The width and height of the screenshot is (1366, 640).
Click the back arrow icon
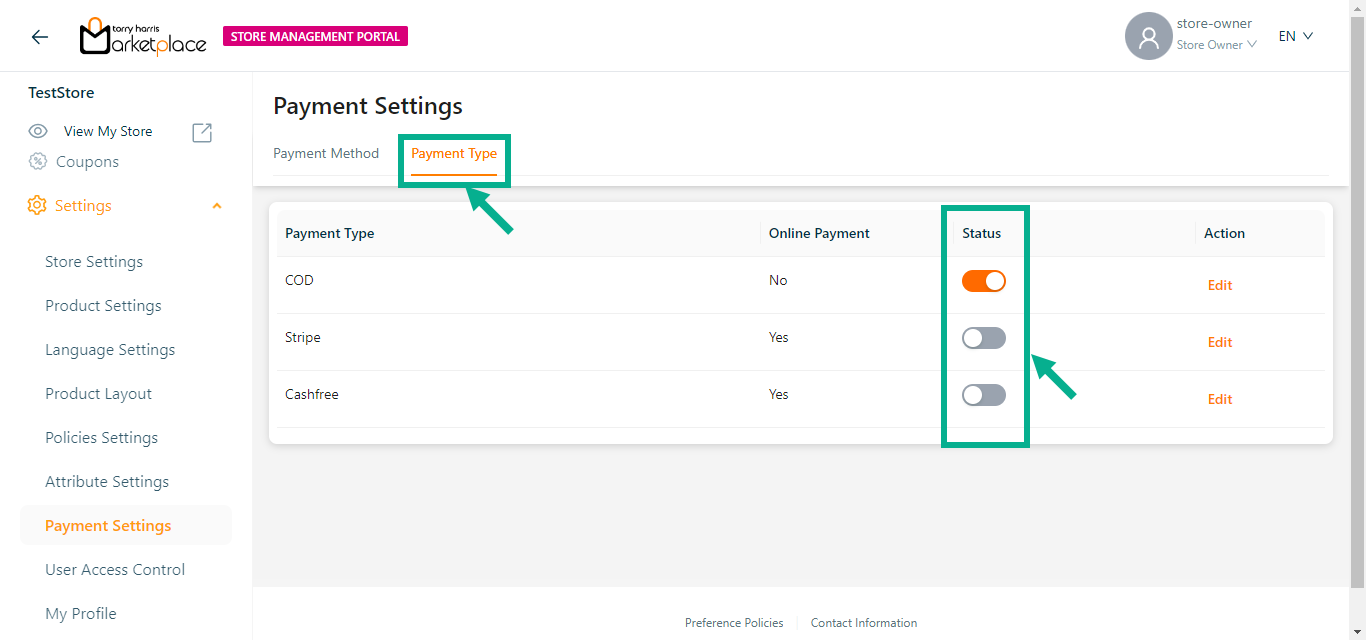pos(40,37)
